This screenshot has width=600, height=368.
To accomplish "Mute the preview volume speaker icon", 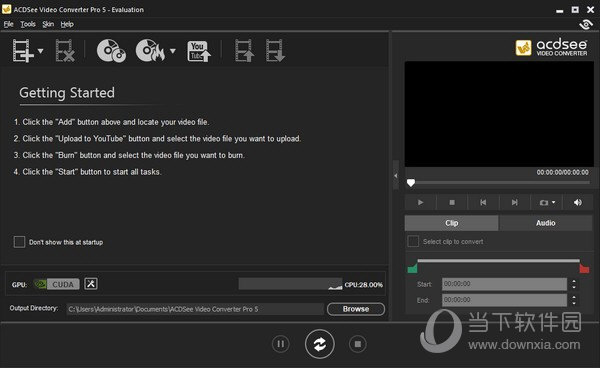I will pyautogui.click(x=578, y=202).
